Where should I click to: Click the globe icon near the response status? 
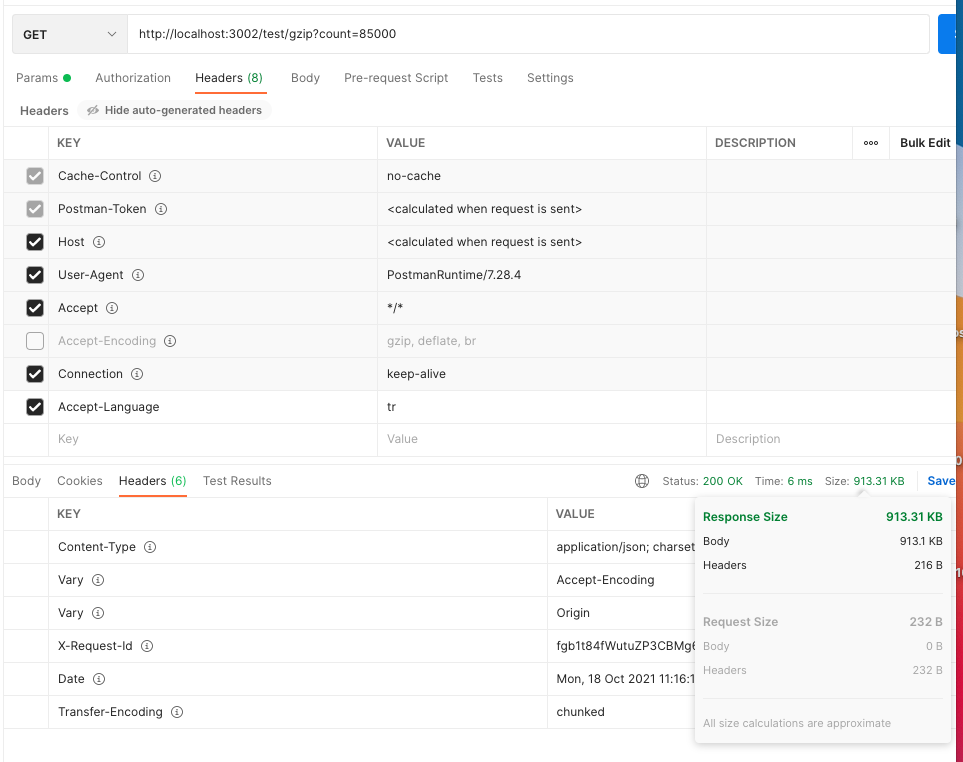[640, 481]
